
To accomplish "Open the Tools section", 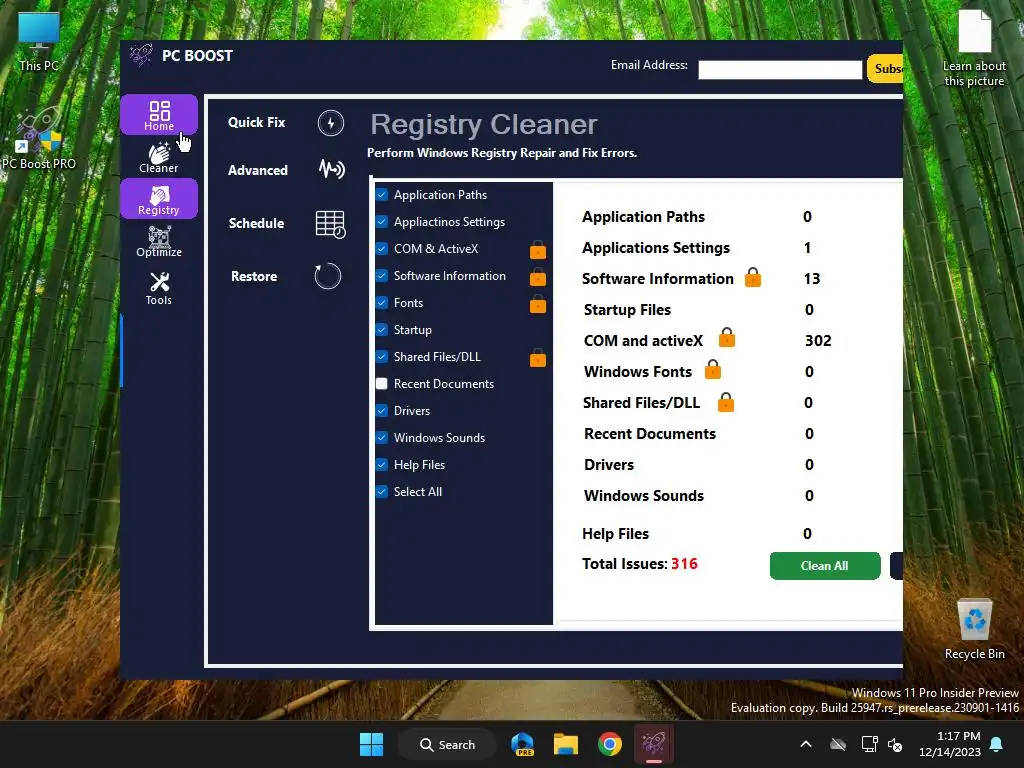I will 159,288.
